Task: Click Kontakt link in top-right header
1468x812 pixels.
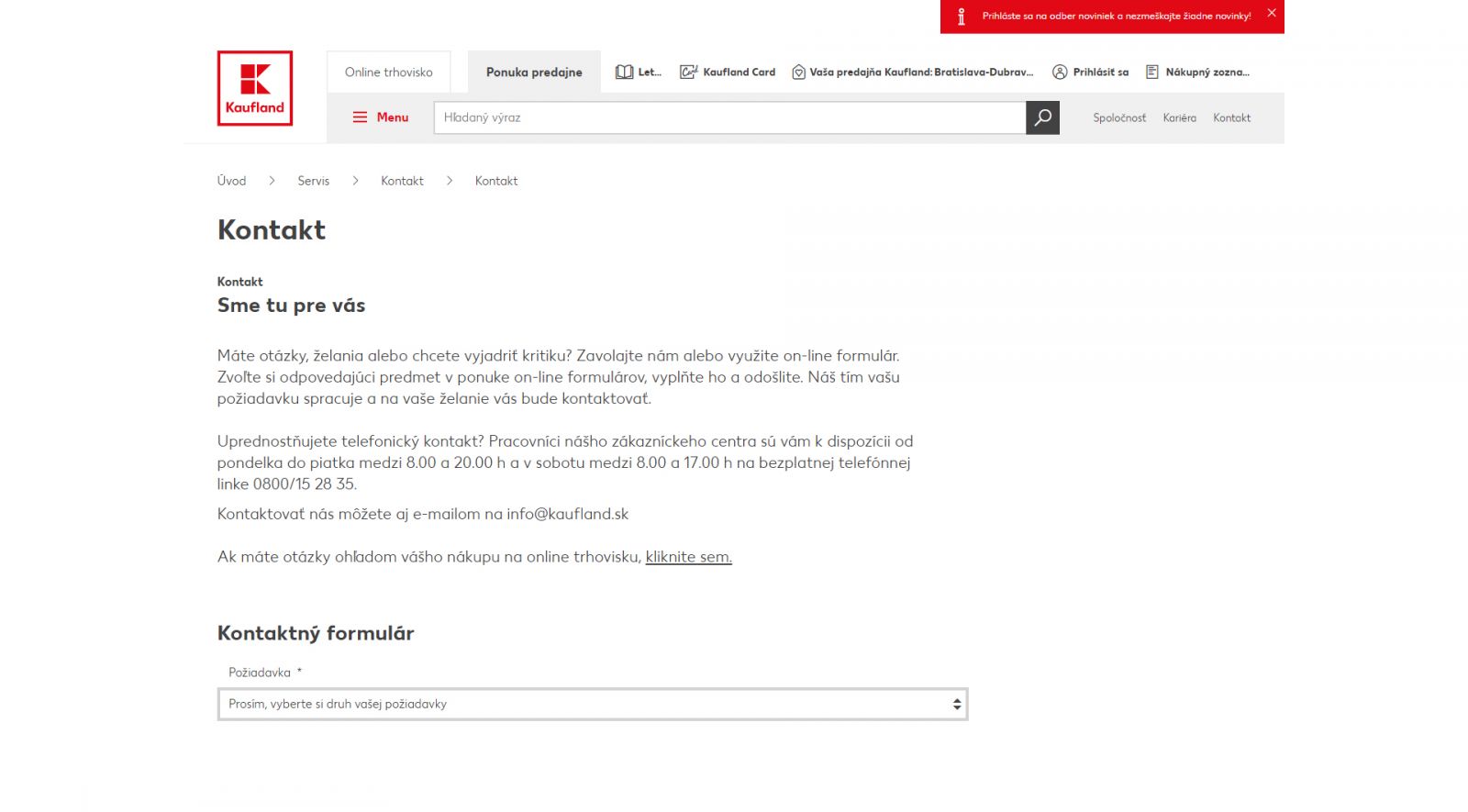Action: pos(1231,118)
